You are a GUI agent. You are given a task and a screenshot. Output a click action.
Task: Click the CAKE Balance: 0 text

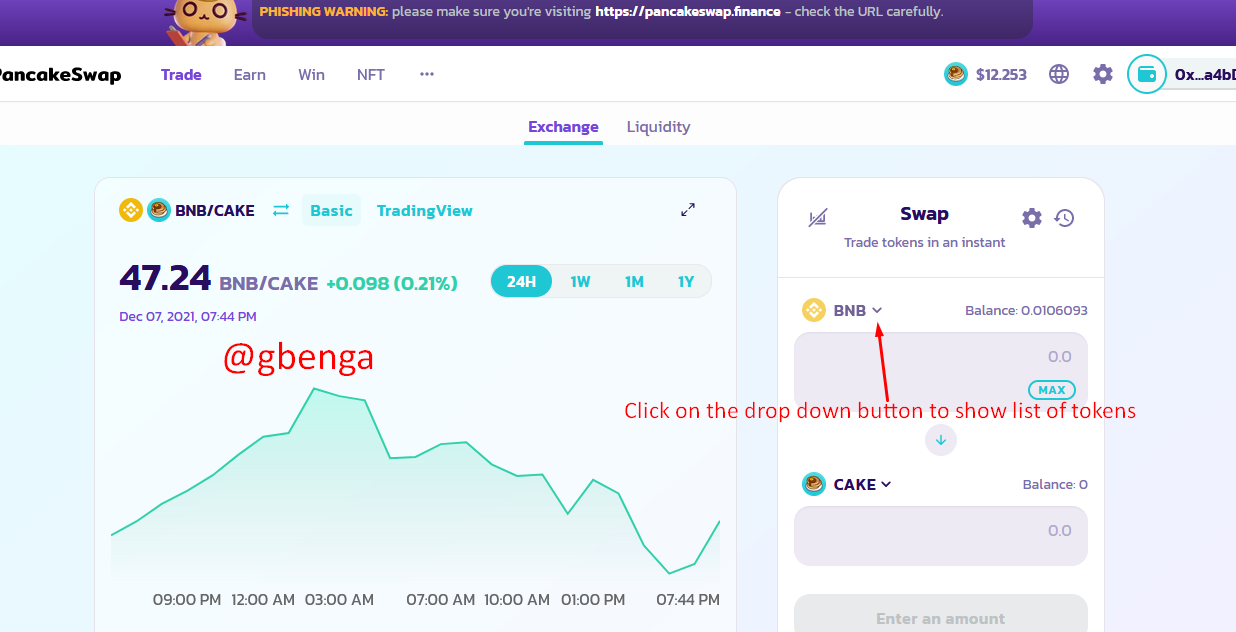click(1055, 484)
